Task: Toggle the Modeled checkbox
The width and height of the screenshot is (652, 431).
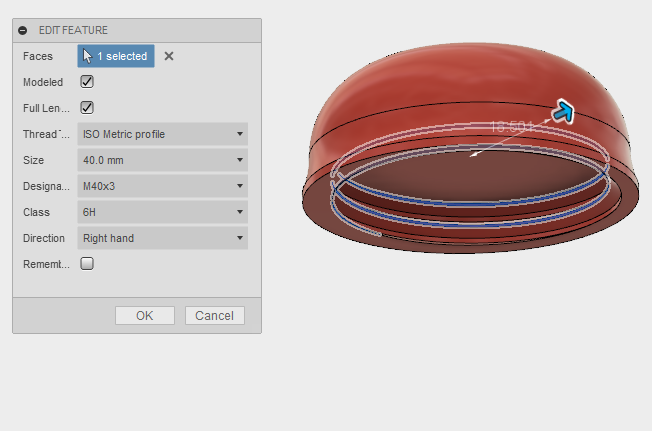Action: [x=87, y=82]
